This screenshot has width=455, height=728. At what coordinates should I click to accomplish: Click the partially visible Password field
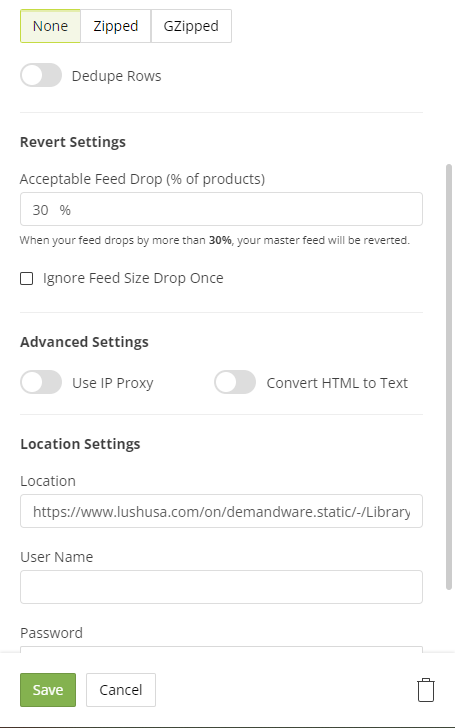[x=221, y=649]
